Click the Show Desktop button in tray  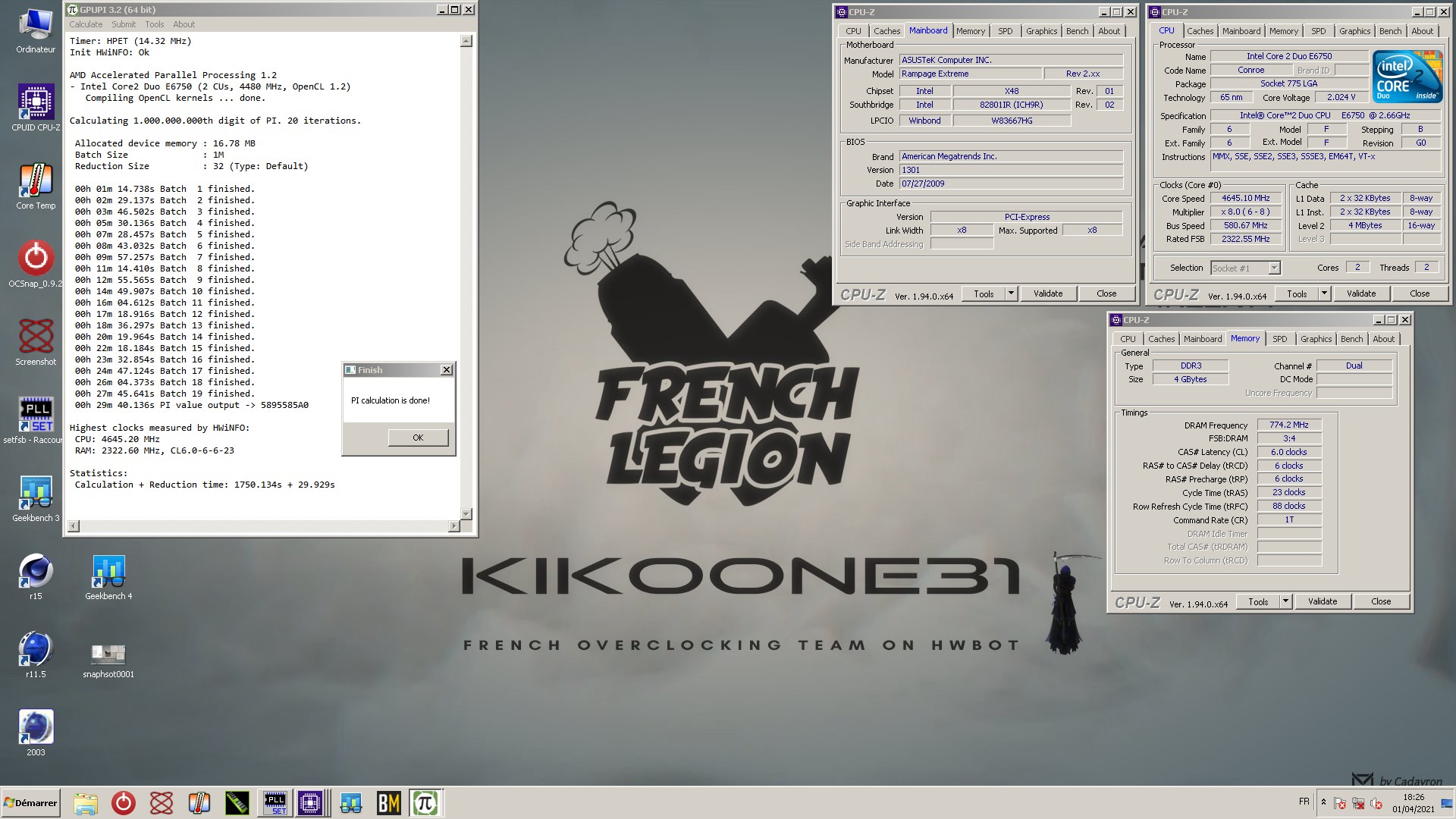pyautogui.click(x=1447, y=803)
